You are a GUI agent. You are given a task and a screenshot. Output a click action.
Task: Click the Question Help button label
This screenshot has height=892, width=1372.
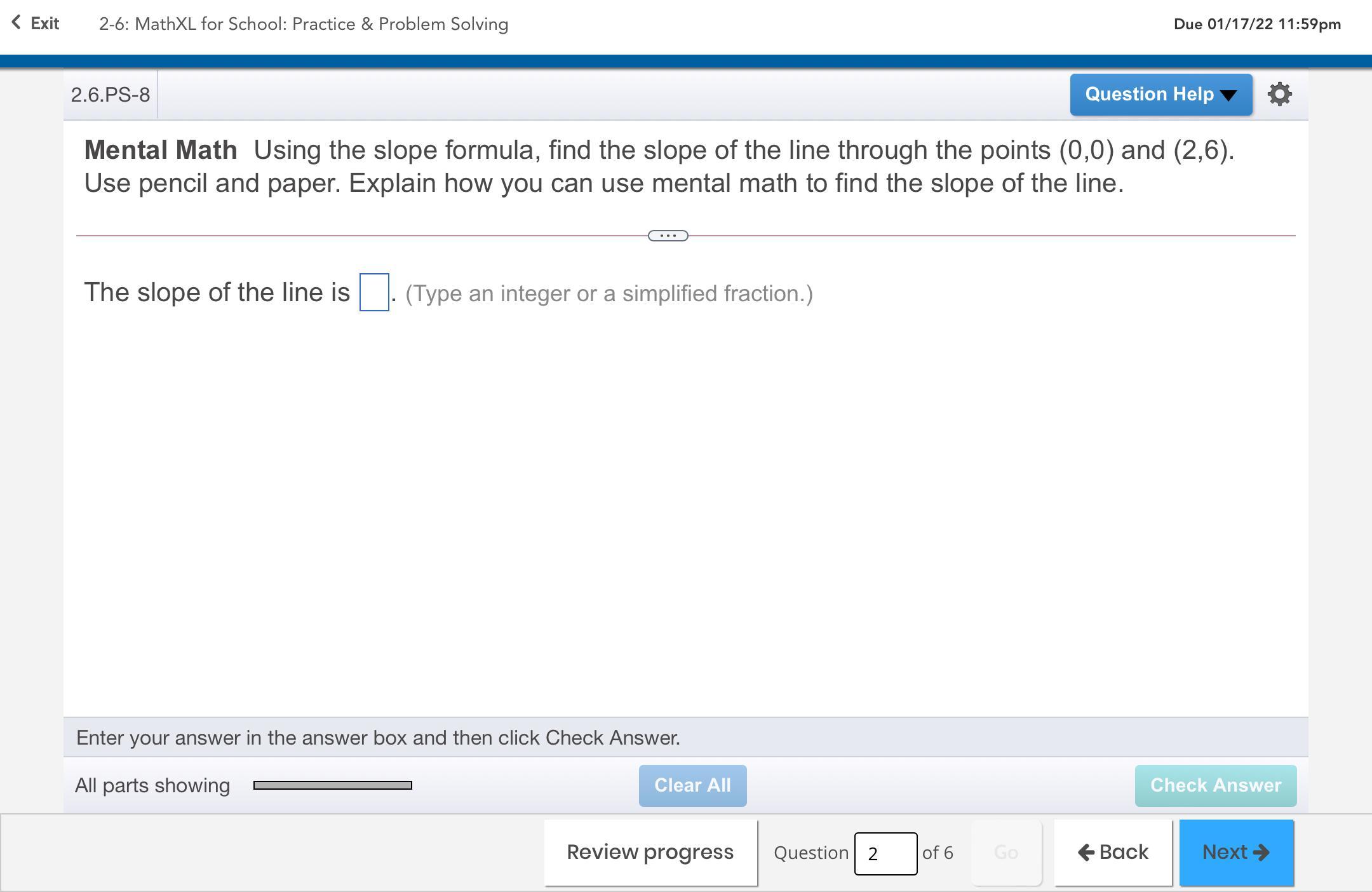1149,94
